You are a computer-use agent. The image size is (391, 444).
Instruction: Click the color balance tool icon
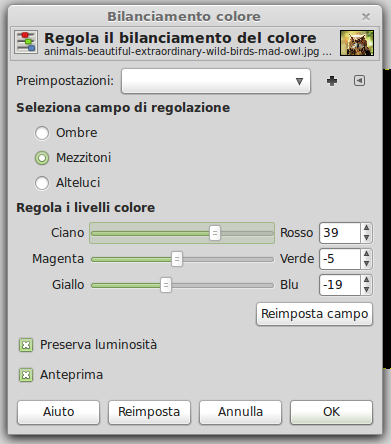point(26,42)
